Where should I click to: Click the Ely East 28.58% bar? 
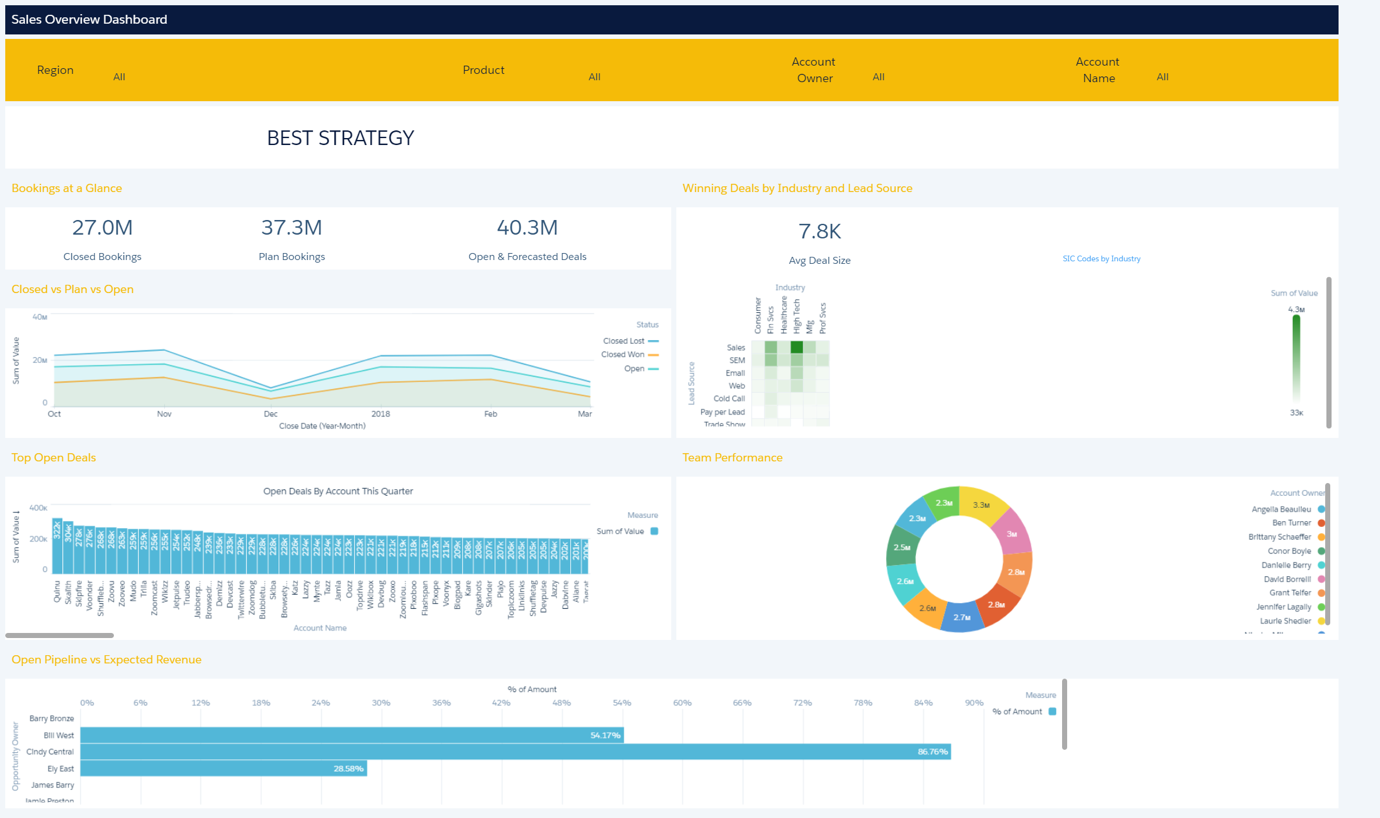pyautogui.click(x=223, y=768)
